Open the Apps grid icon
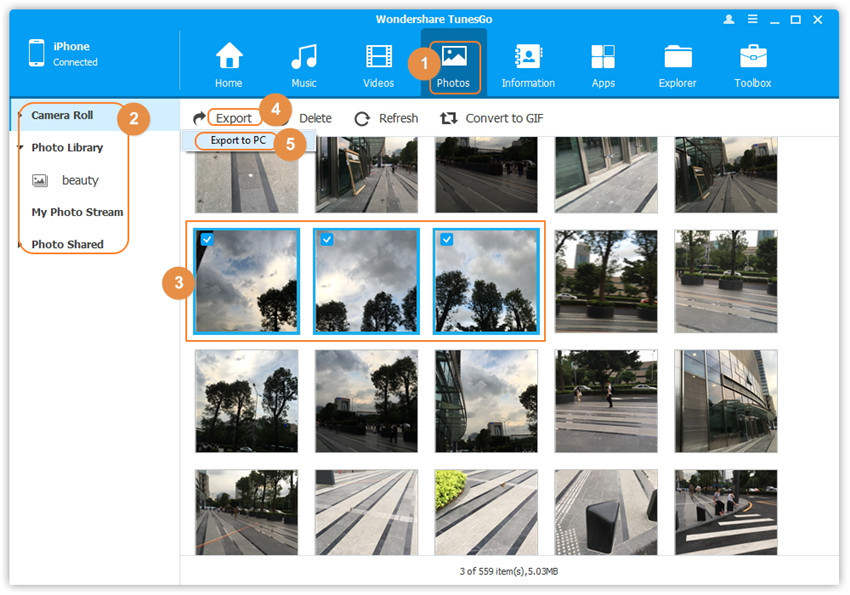 pyautogui.click(x=603, y=57)
